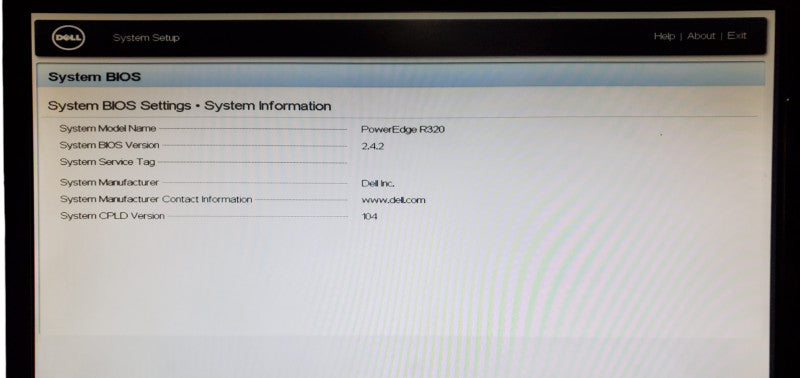
Task: Select the System CPLD Version label
Action: (x=112, y=216)
